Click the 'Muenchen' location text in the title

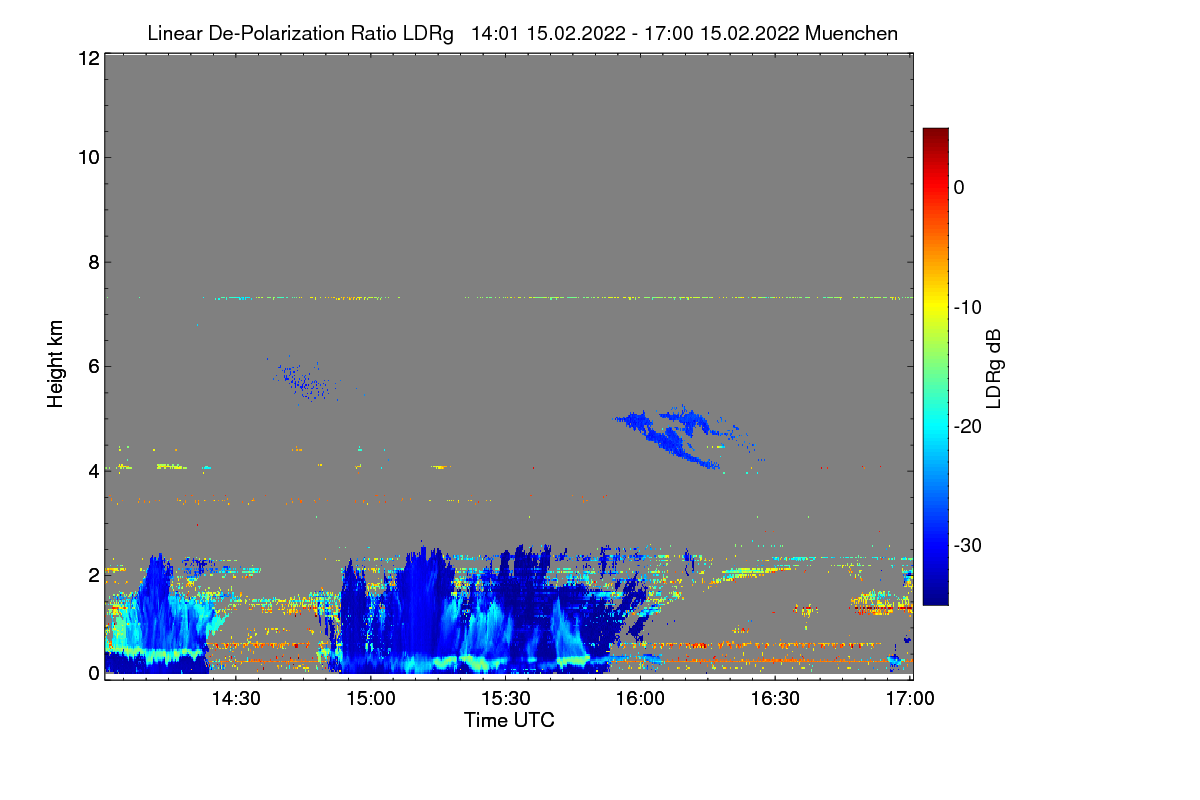pos(851,33)
